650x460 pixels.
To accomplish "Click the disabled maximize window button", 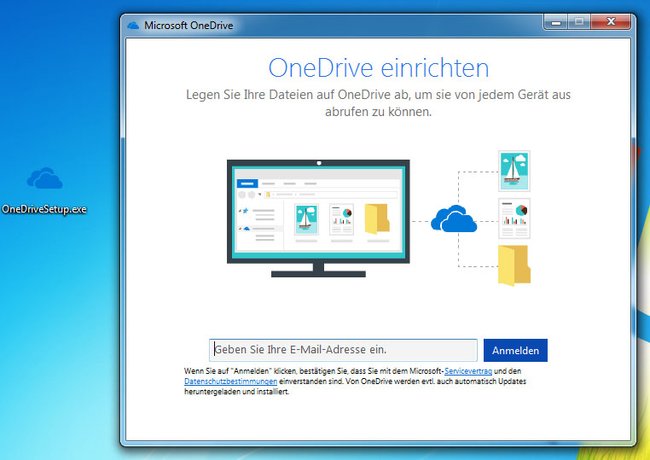I will pos(580,22).
